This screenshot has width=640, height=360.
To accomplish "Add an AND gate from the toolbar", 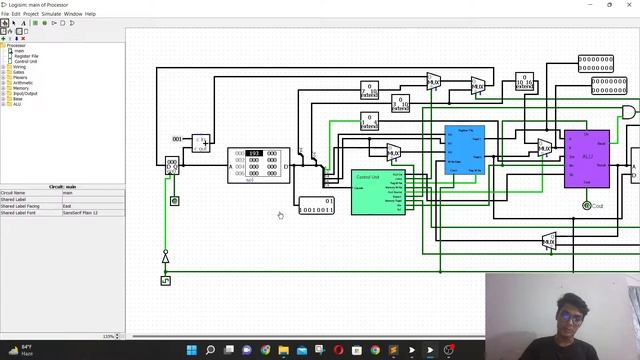I will (63, 23).
